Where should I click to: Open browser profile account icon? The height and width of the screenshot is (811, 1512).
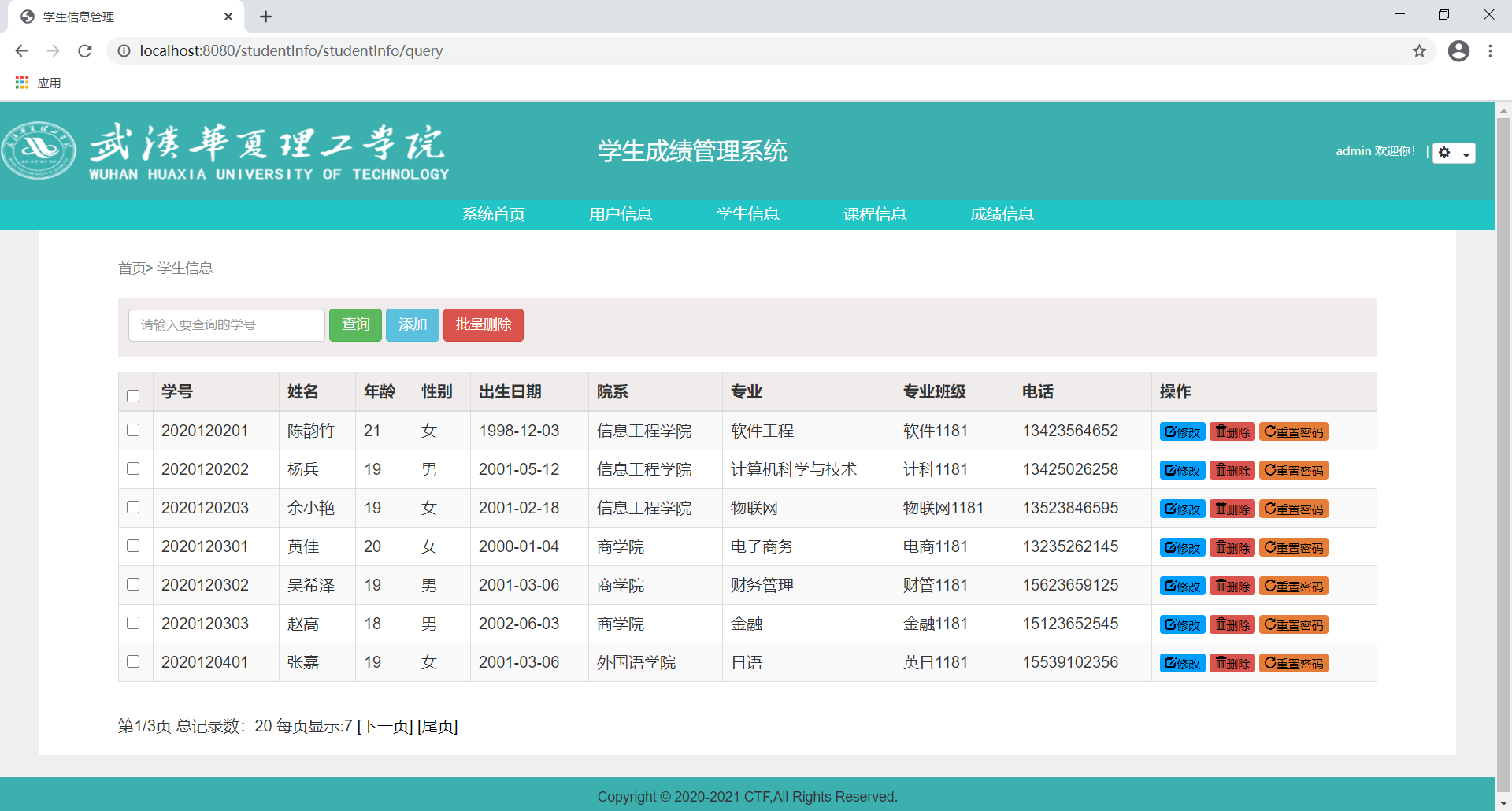[x=1458, y=51]
